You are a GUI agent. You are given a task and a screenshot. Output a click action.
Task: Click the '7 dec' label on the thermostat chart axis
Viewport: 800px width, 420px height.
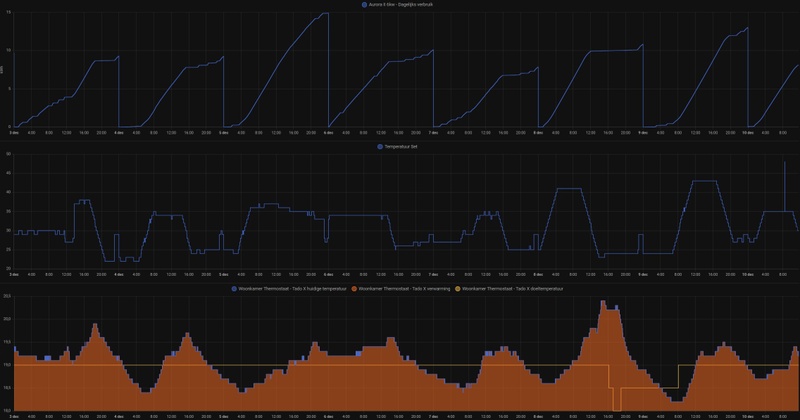coord(433,416)
